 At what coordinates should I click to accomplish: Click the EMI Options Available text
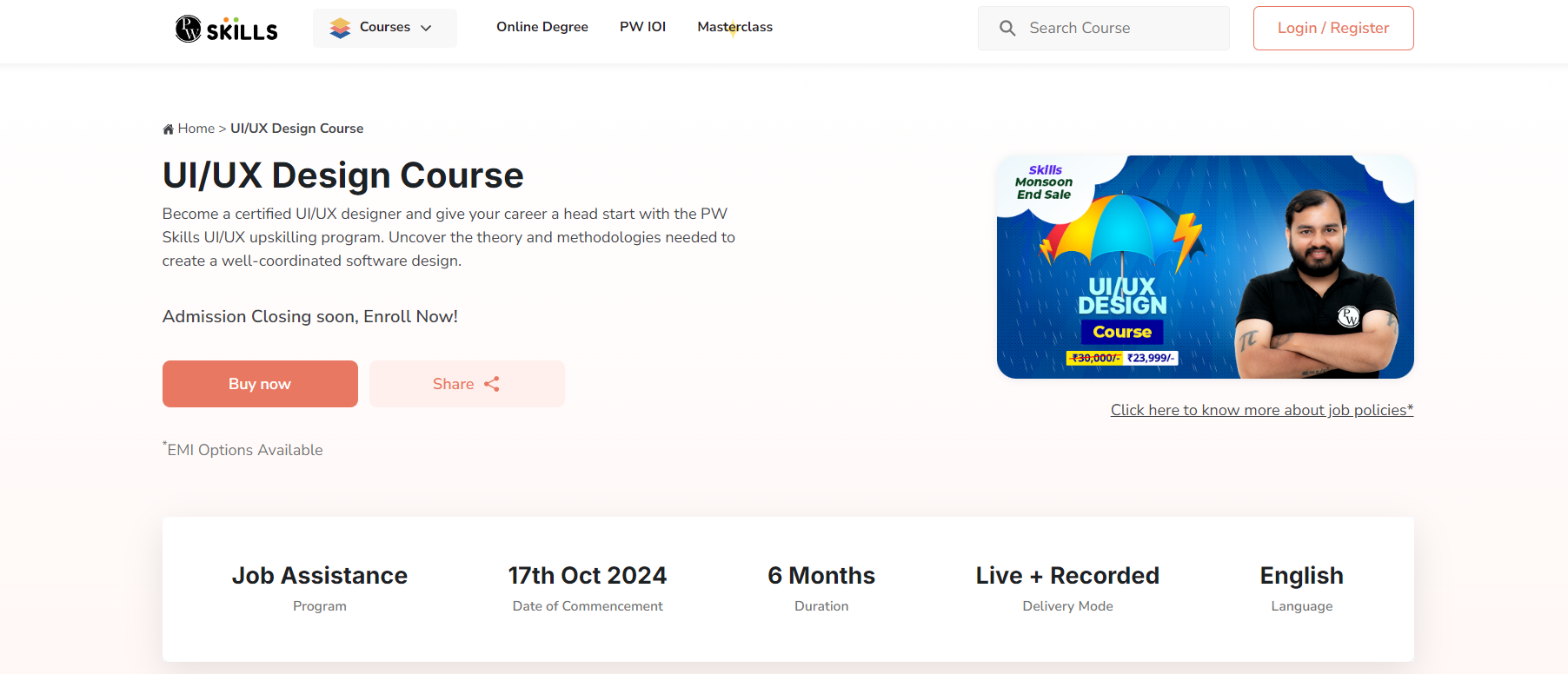tap(243, 449)
